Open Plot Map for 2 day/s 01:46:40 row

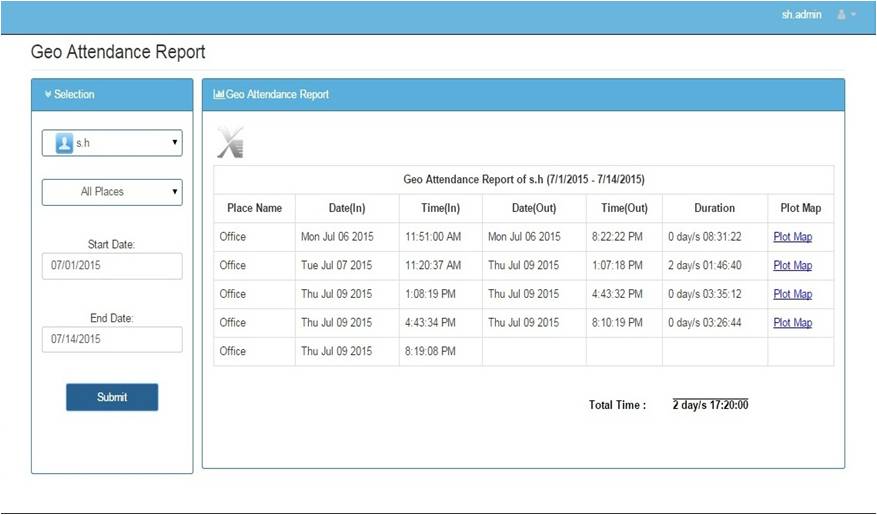pos(793,265)
